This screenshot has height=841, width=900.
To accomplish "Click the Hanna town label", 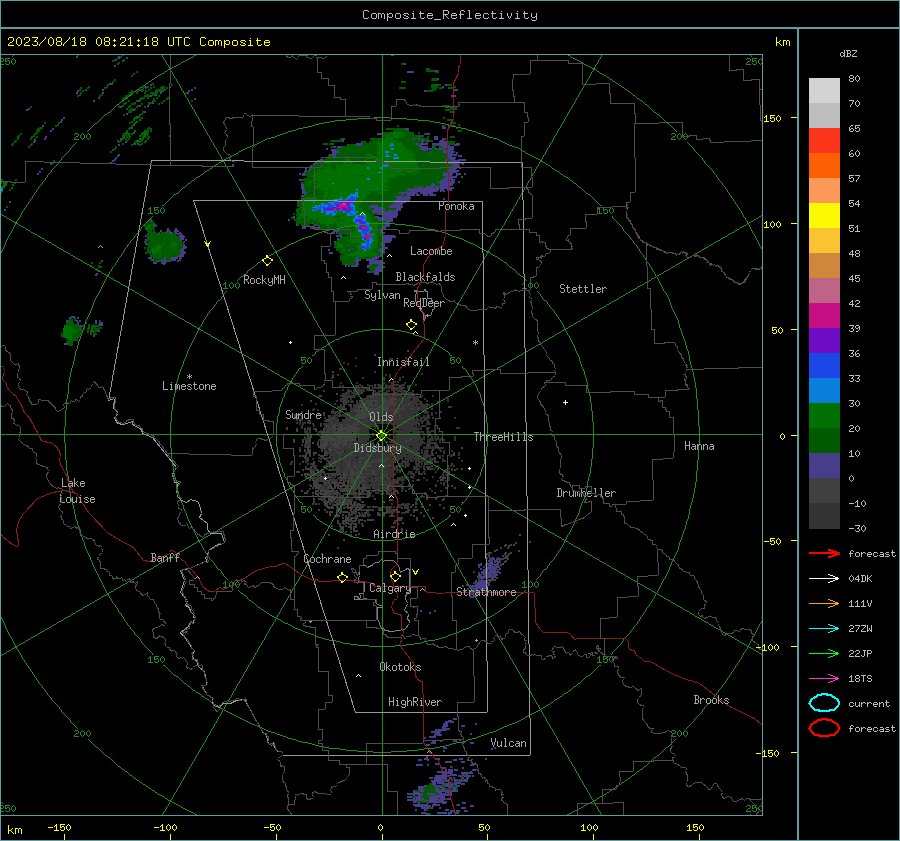I will [699, 446].
